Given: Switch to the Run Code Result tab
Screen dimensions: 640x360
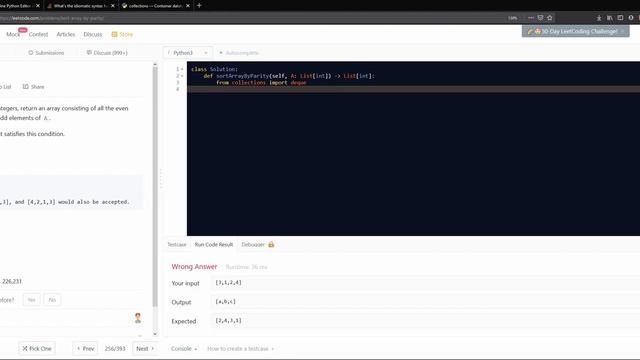Looking at the screenshot, I should 213,245.
